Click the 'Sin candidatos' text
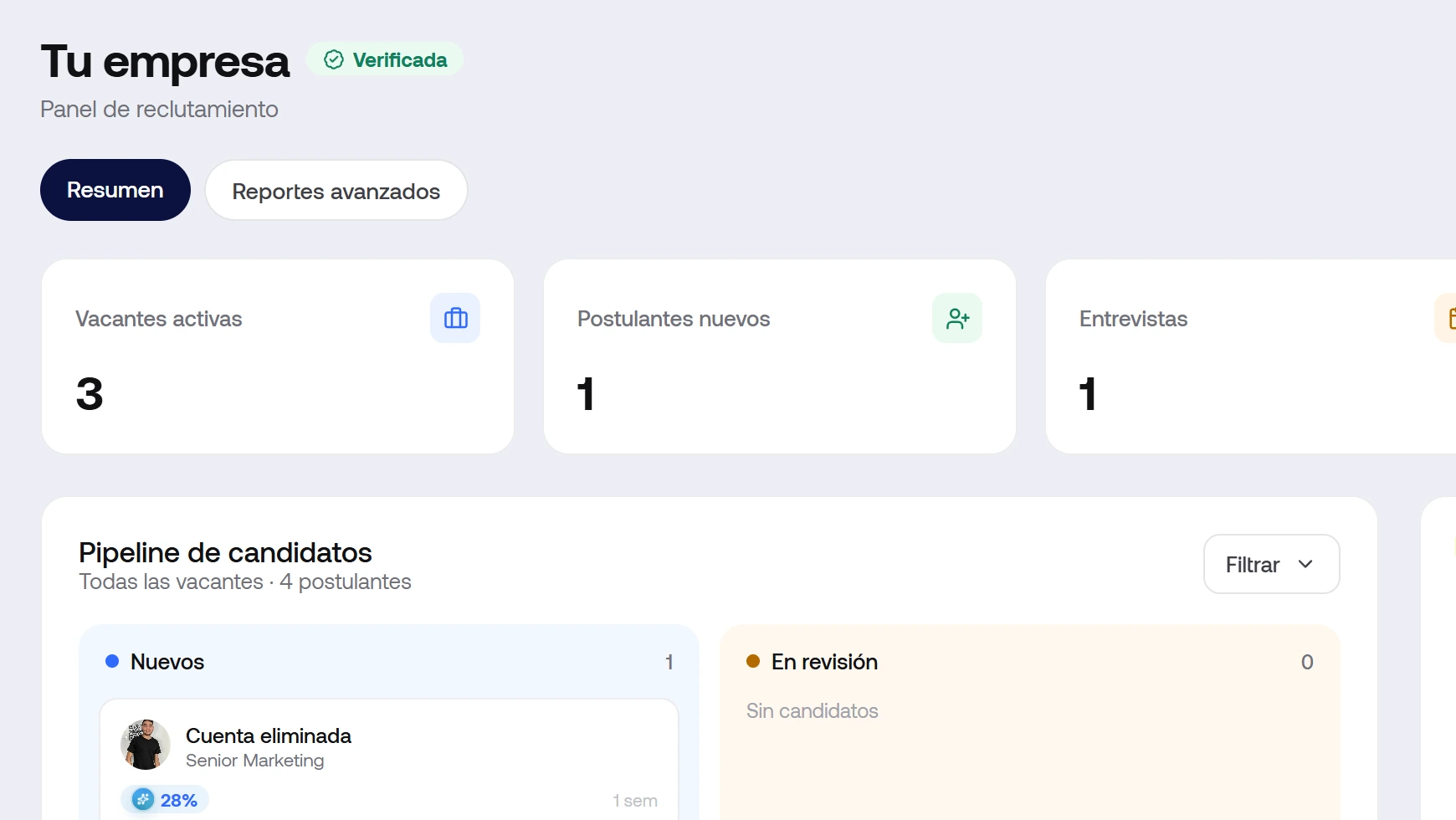 [813, 710]
